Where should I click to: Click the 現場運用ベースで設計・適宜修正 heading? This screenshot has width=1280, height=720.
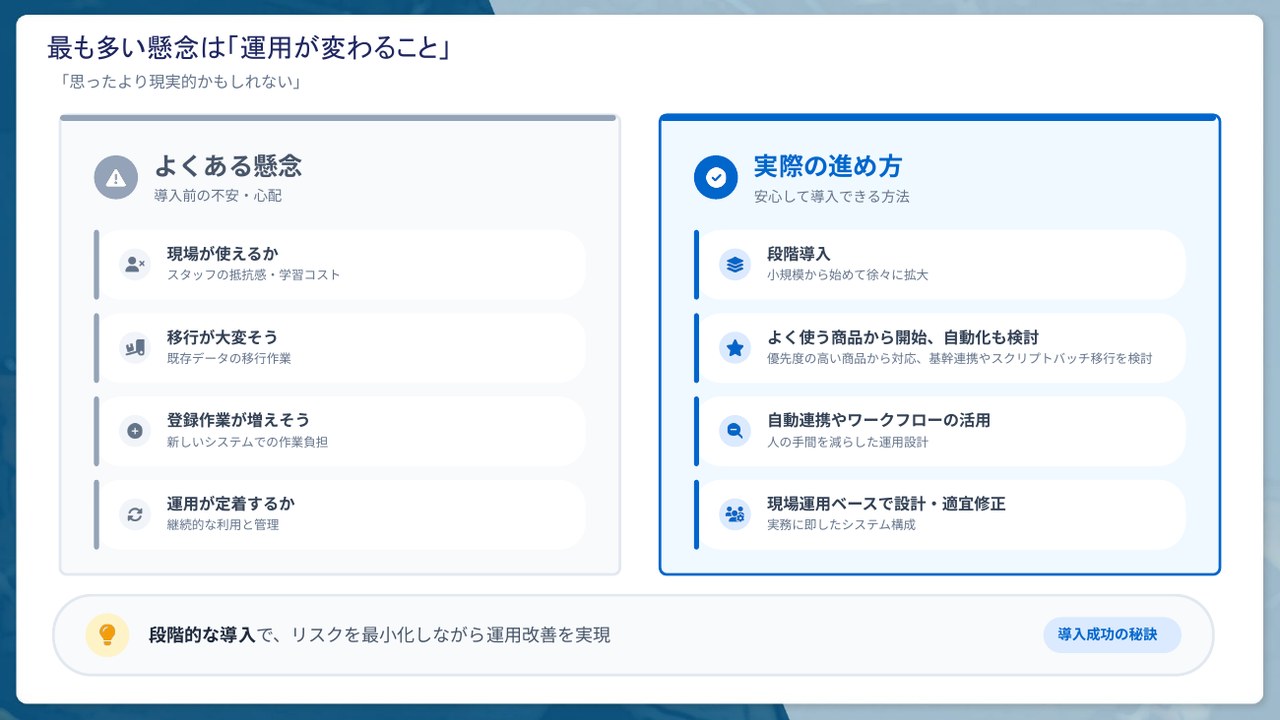(x=886, y=504)
